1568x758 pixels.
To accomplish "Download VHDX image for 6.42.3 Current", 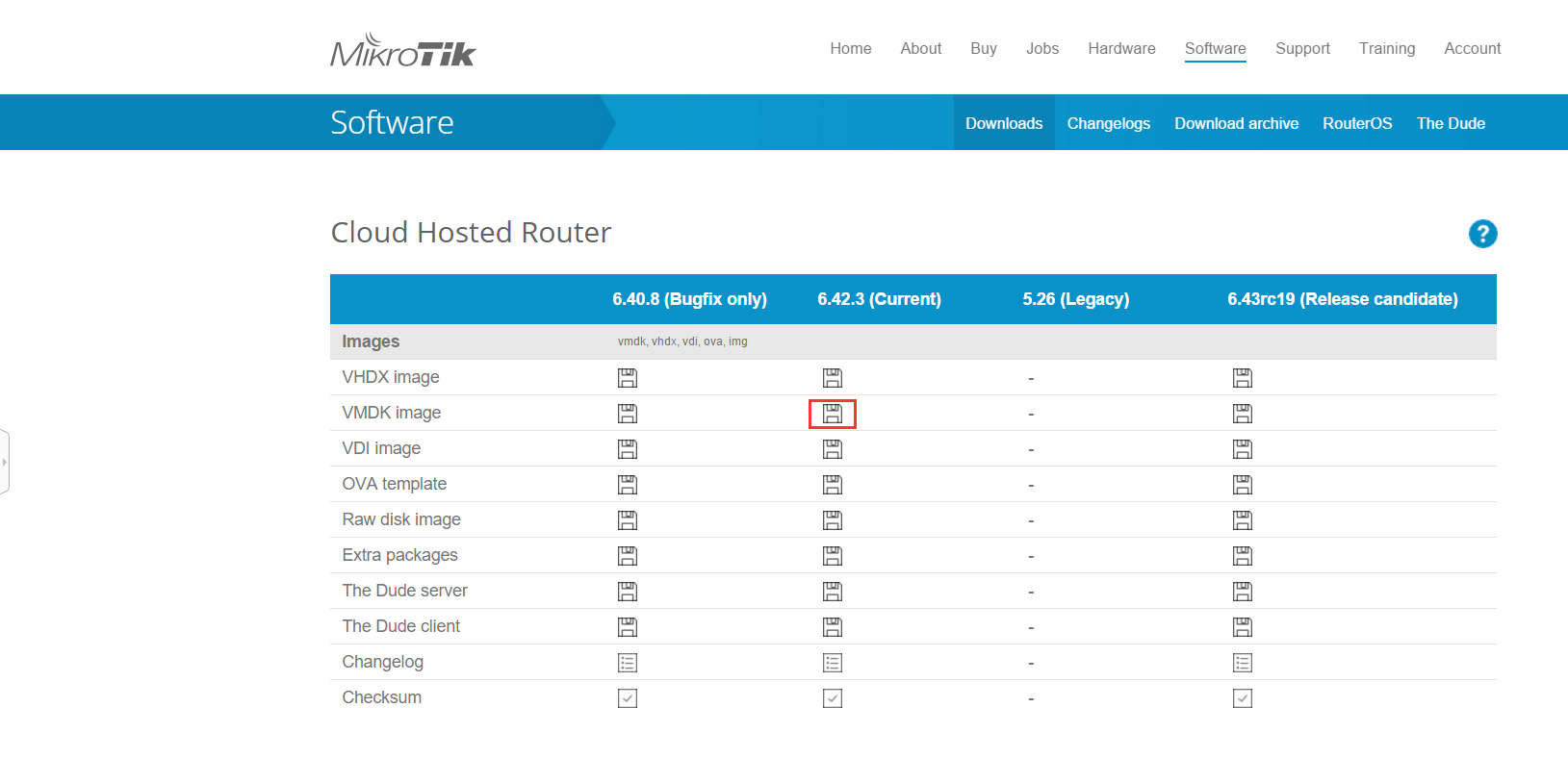I will tap(833, 378).
